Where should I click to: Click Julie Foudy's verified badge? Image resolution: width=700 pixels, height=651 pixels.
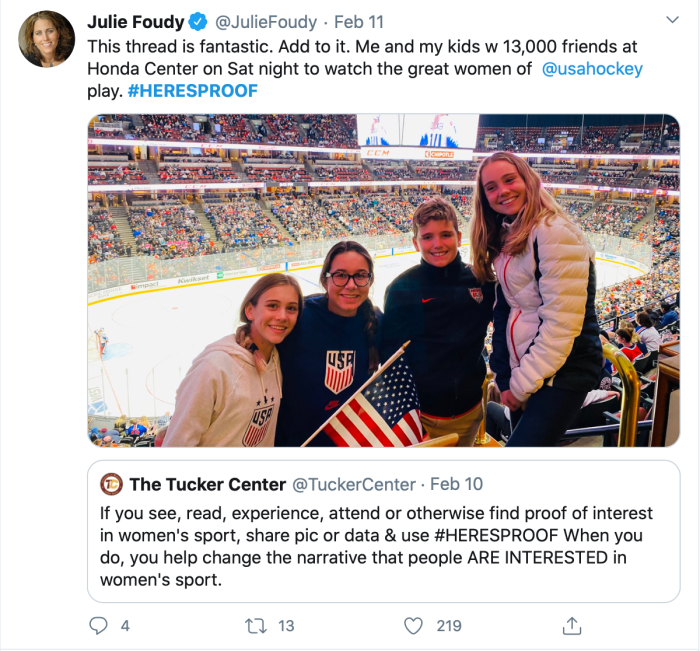coord(199,21)
